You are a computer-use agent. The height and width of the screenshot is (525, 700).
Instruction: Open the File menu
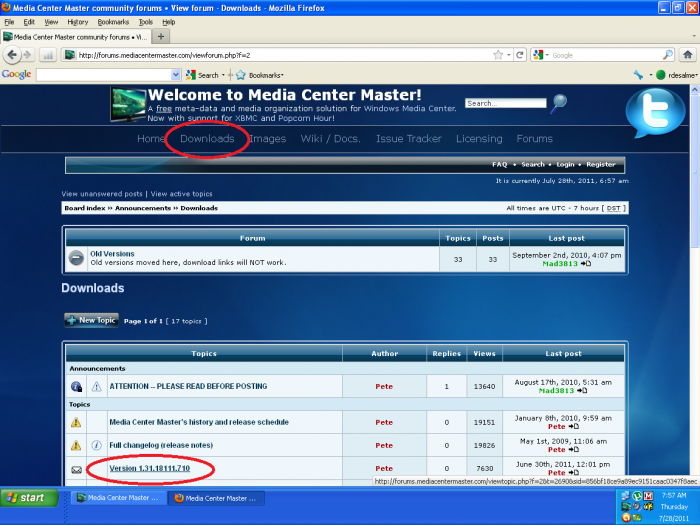pos(9,22)
